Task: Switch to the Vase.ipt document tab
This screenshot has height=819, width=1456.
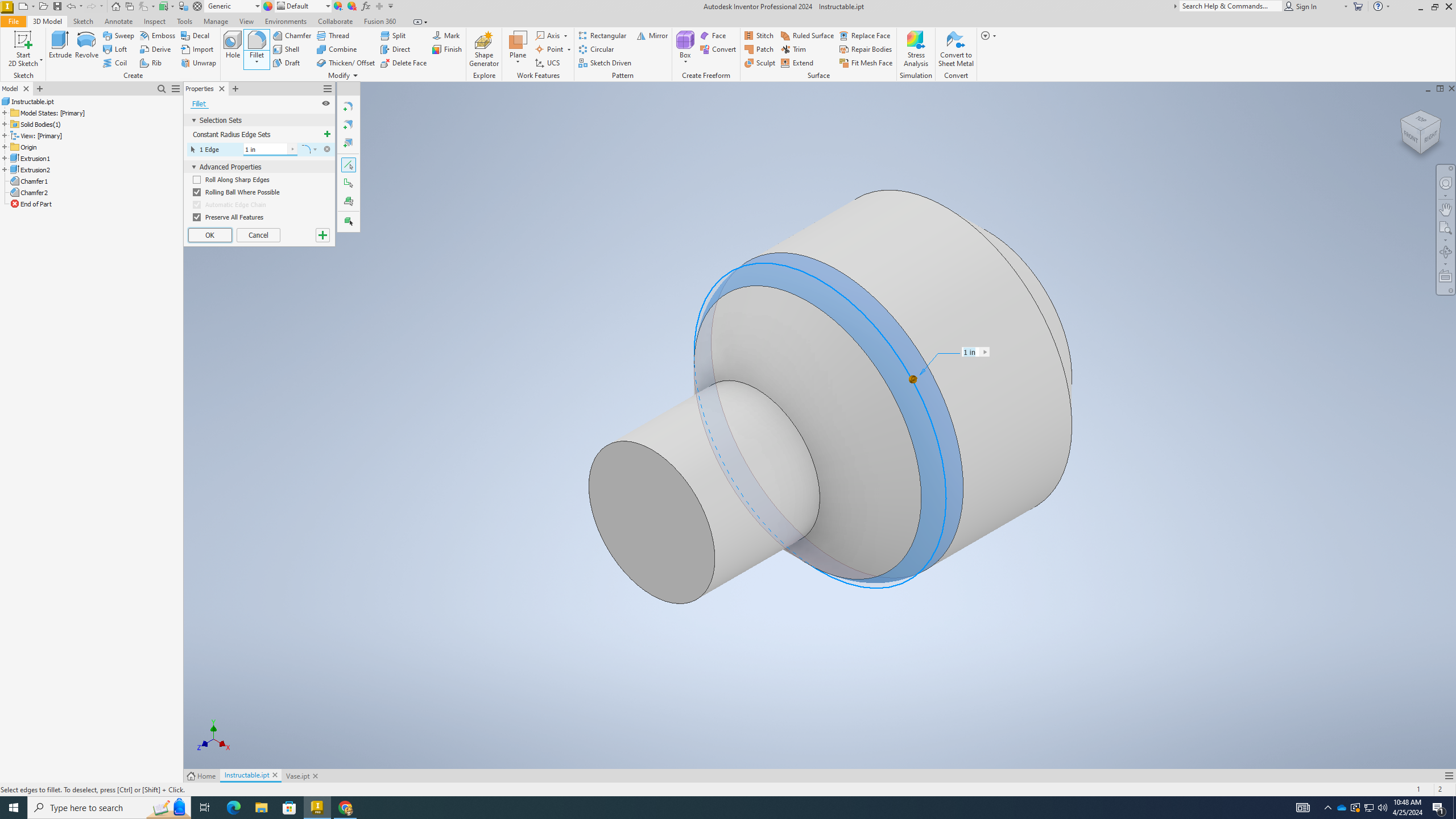Action: (297, 776)
